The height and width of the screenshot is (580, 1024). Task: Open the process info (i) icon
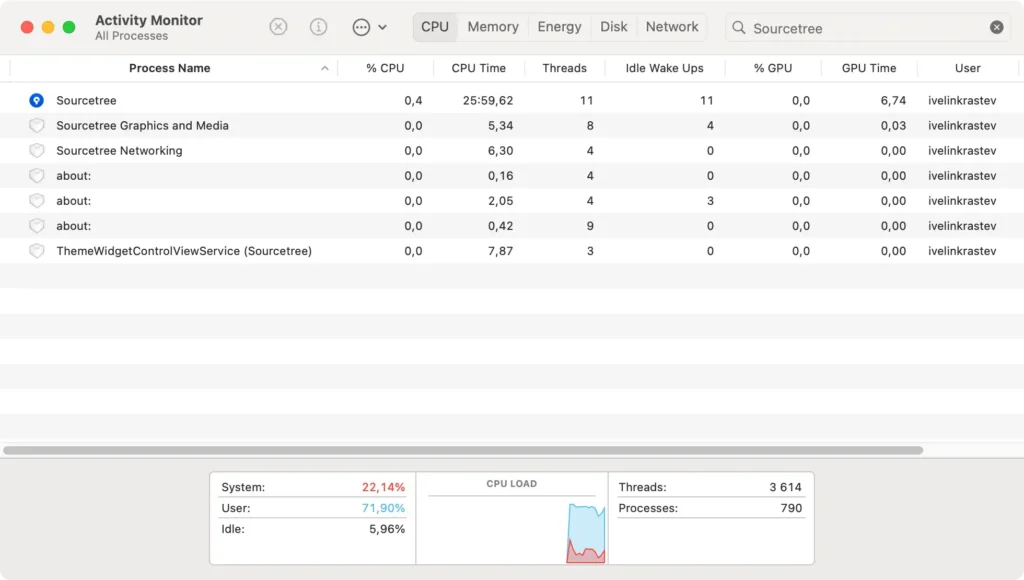coord(318,27)
